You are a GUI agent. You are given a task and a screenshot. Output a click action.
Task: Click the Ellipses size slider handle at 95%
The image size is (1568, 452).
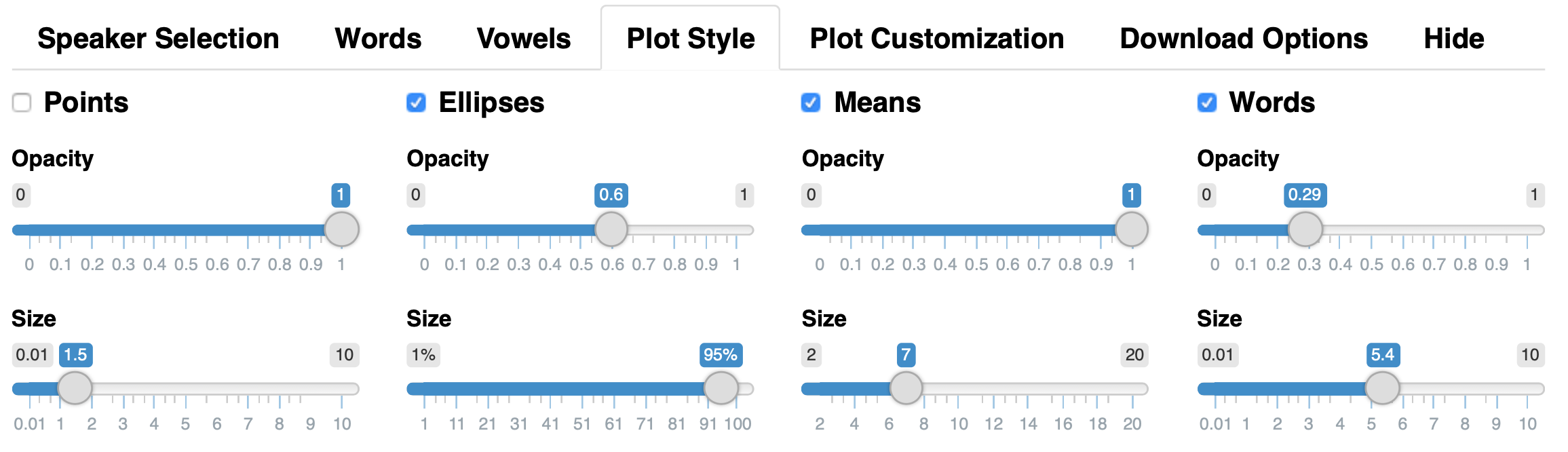click(x=721, y=388)
